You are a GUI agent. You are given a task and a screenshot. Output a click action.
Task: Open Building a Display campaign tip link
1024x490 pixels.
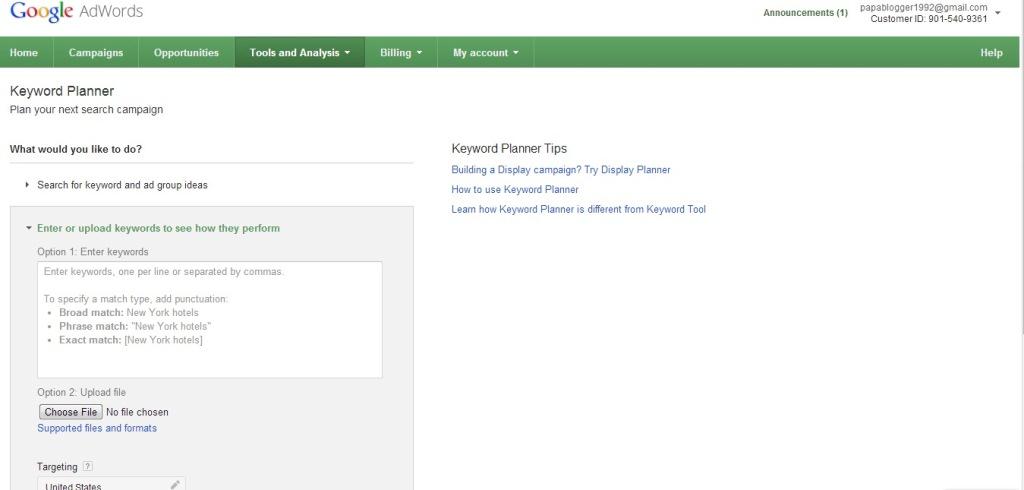(561, 170)
